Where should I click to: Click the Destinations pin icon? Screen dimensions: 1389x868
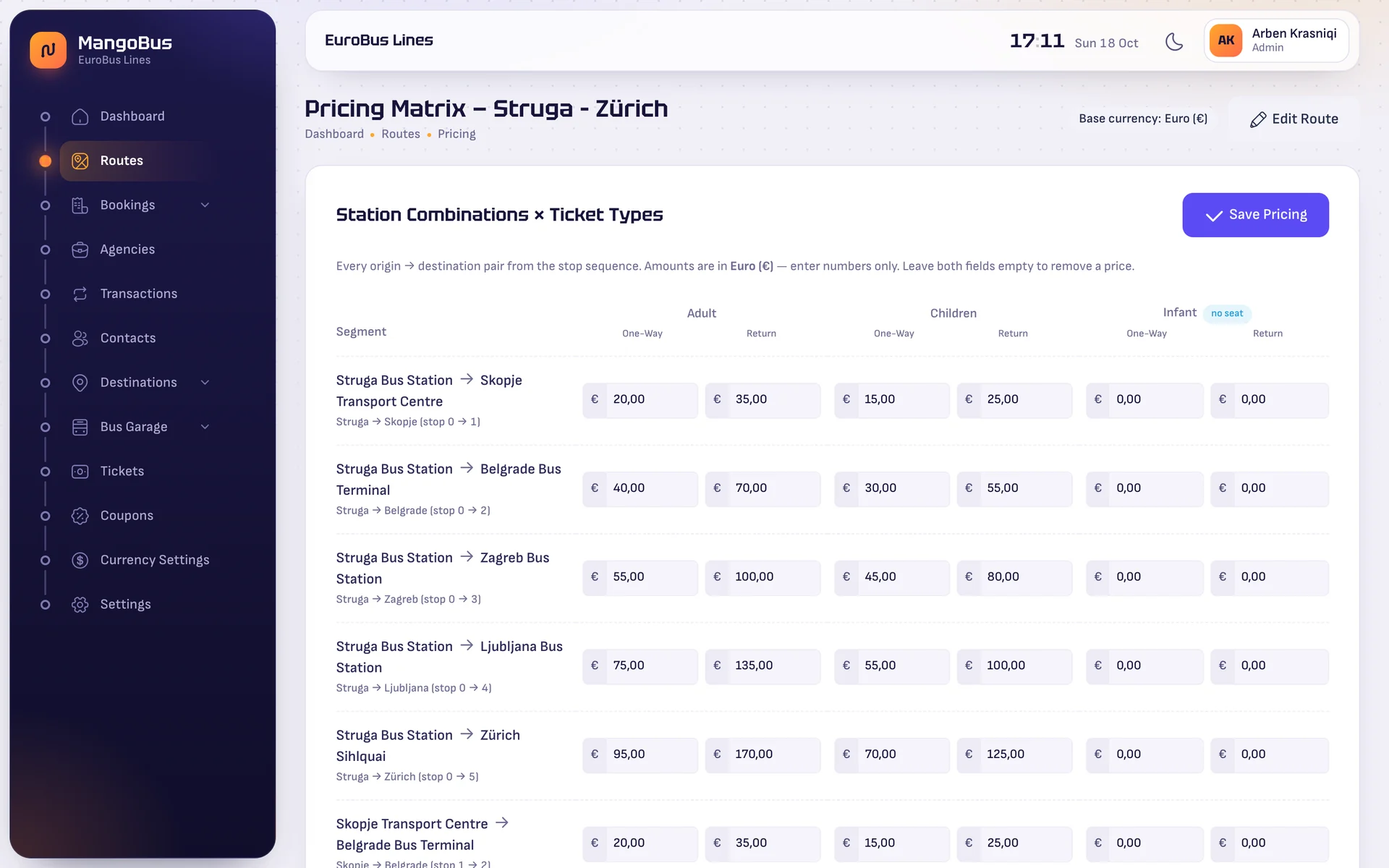[x=80, y=383]
